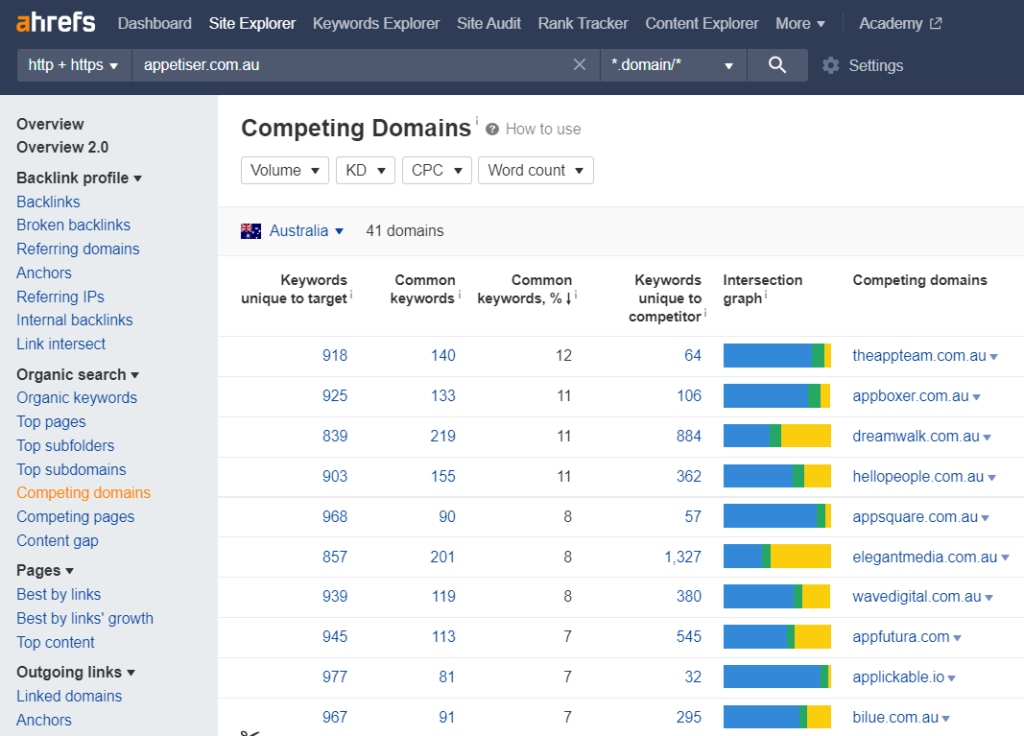Click unique target keywords value 918

click(x=335, y=355)
